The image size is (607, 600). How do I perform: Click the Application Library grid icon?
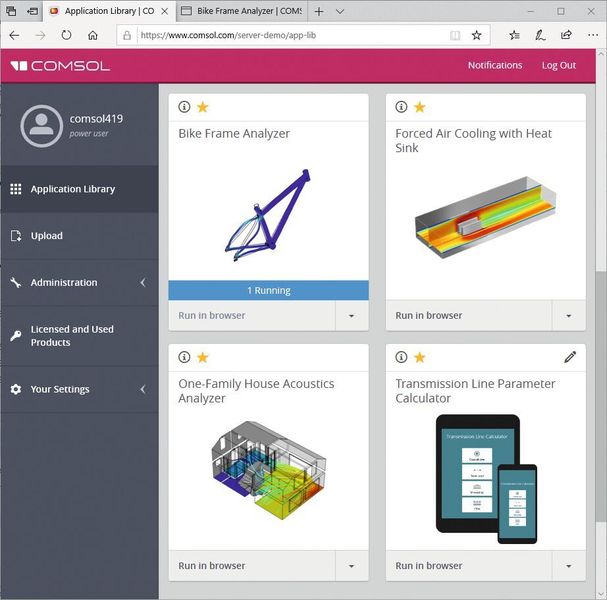point(15,189)
